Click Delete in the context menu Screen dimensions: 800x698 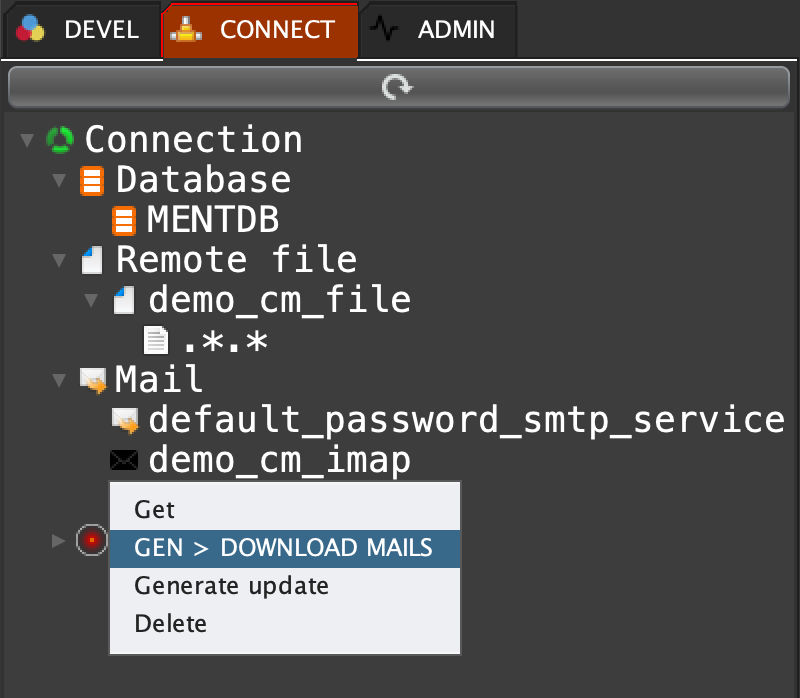pyautogui.click(x=171, y=624)
